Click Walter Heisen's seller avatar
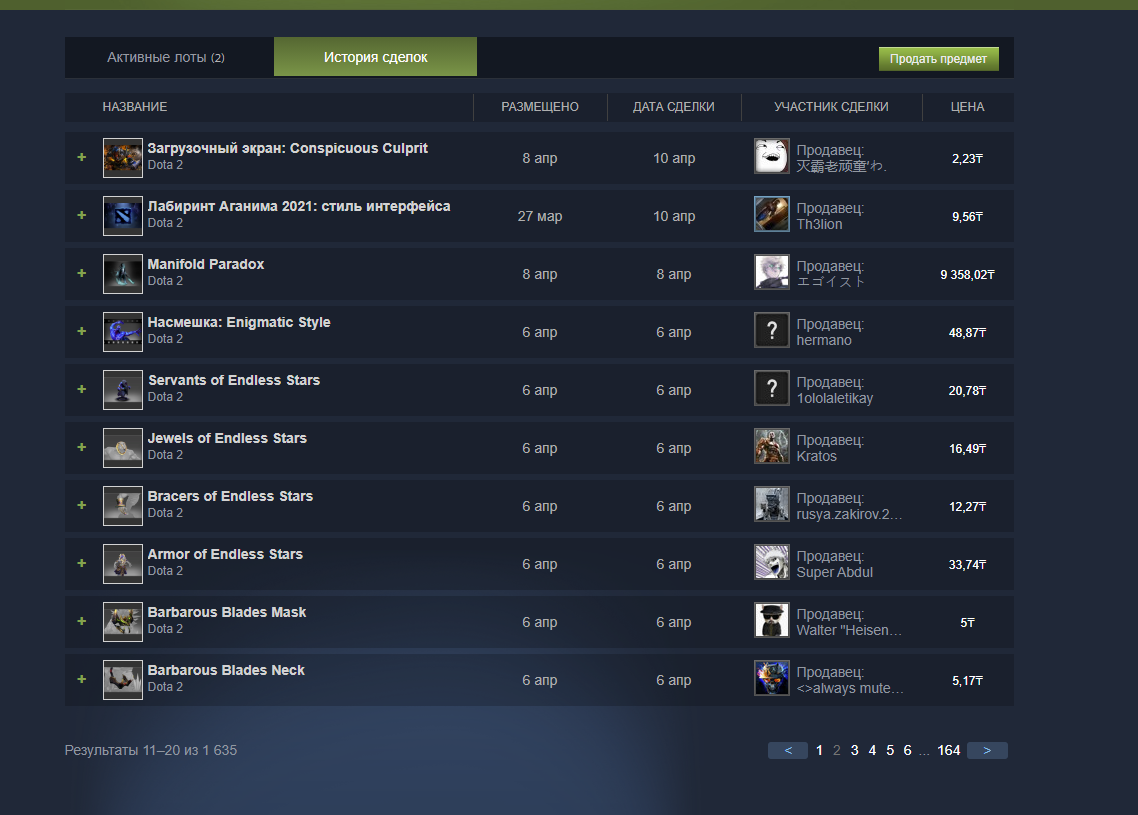Viewport: 1138px width, 815px height. [x=771, y=621]
